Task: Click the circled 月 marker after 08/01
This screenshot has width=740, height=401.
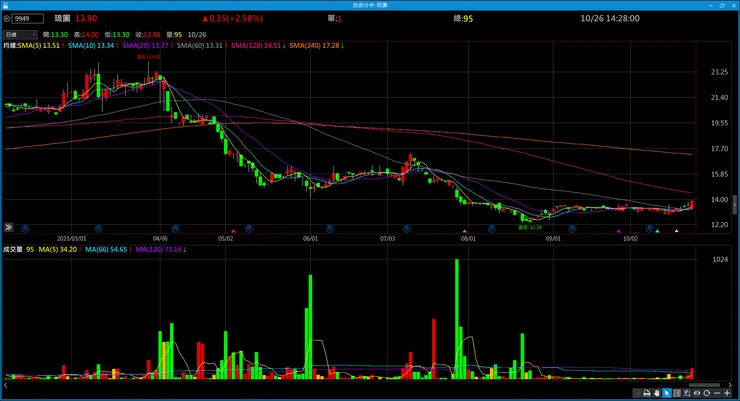Action: click(491, 228)
